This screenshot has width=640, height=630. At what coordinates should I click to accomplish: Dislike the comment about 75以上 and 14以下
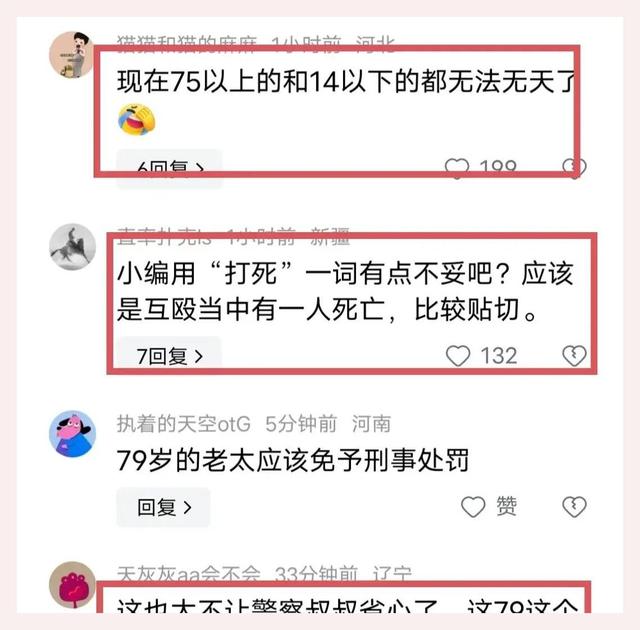(x=574, y=167)
